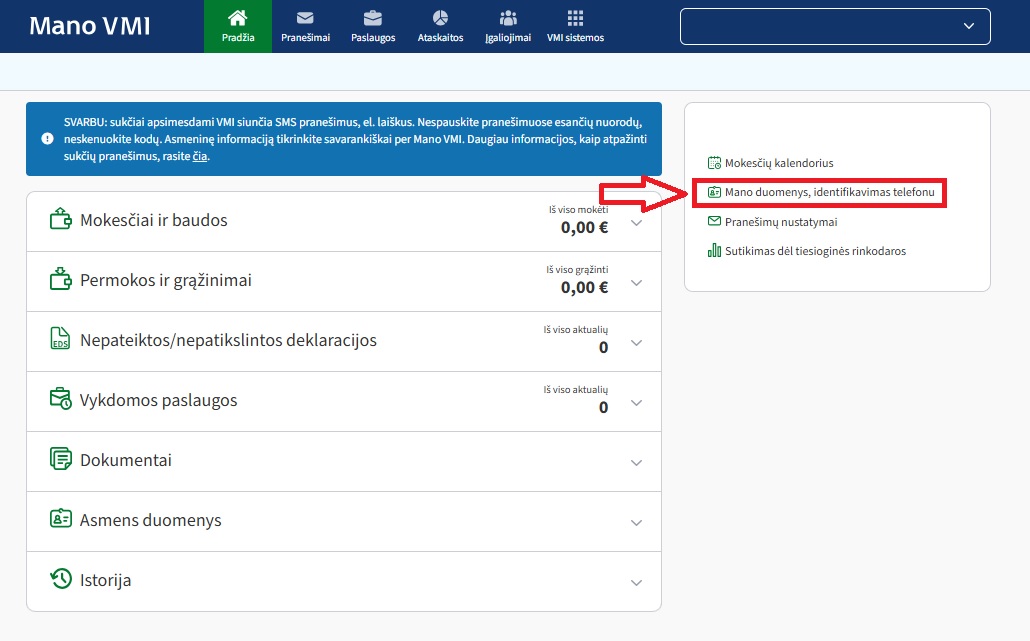Click the EDS declarations document icon
Image resolution: width=1030 pixels, height=641 pixels.
coord(60,340)
